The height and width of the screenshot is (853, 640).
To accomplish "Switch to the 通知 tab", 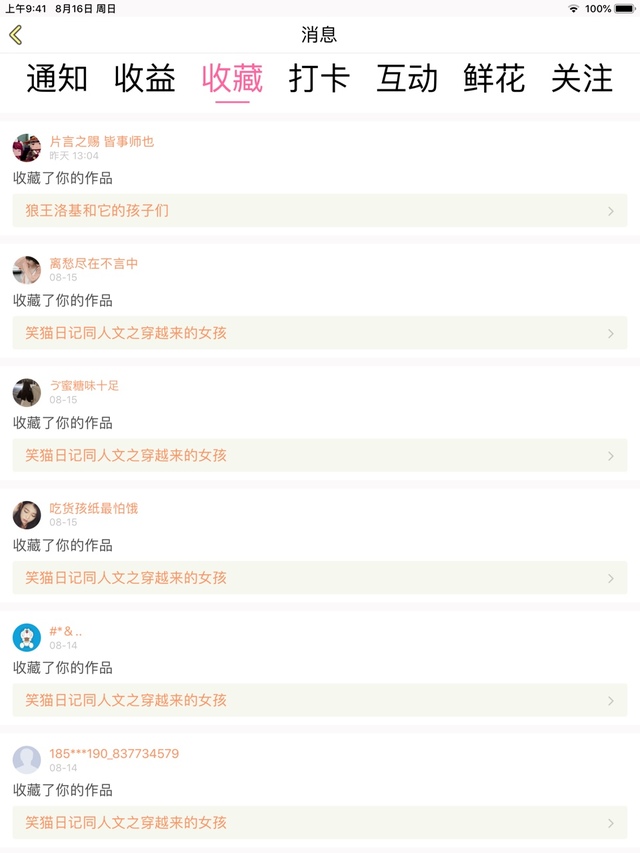I will (x=57, y=79).
